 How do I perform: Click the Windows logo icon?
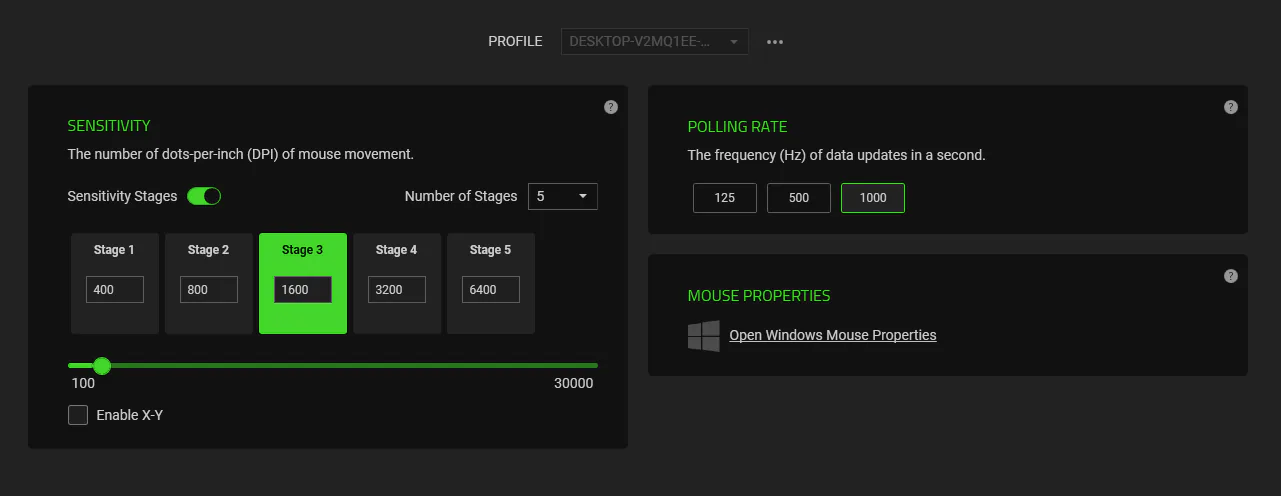pos(704,336)
